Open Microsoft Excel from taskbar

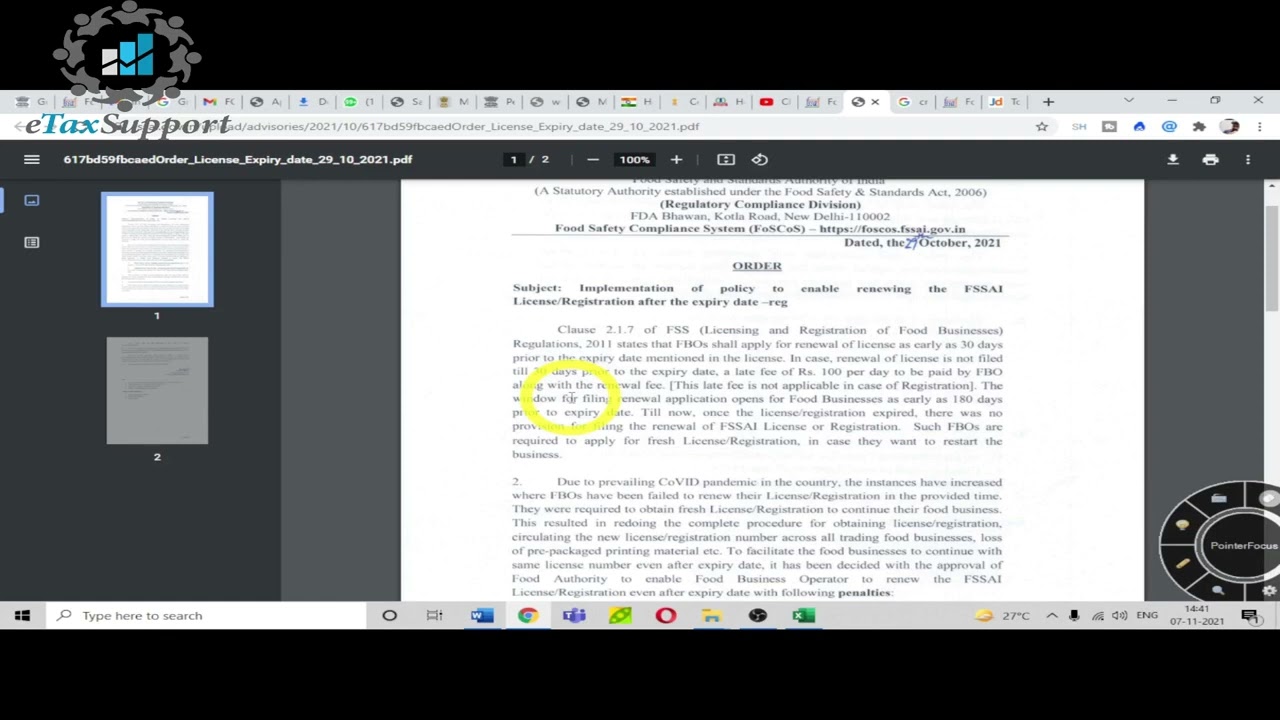pyautogui.click(x=804, y=615)
